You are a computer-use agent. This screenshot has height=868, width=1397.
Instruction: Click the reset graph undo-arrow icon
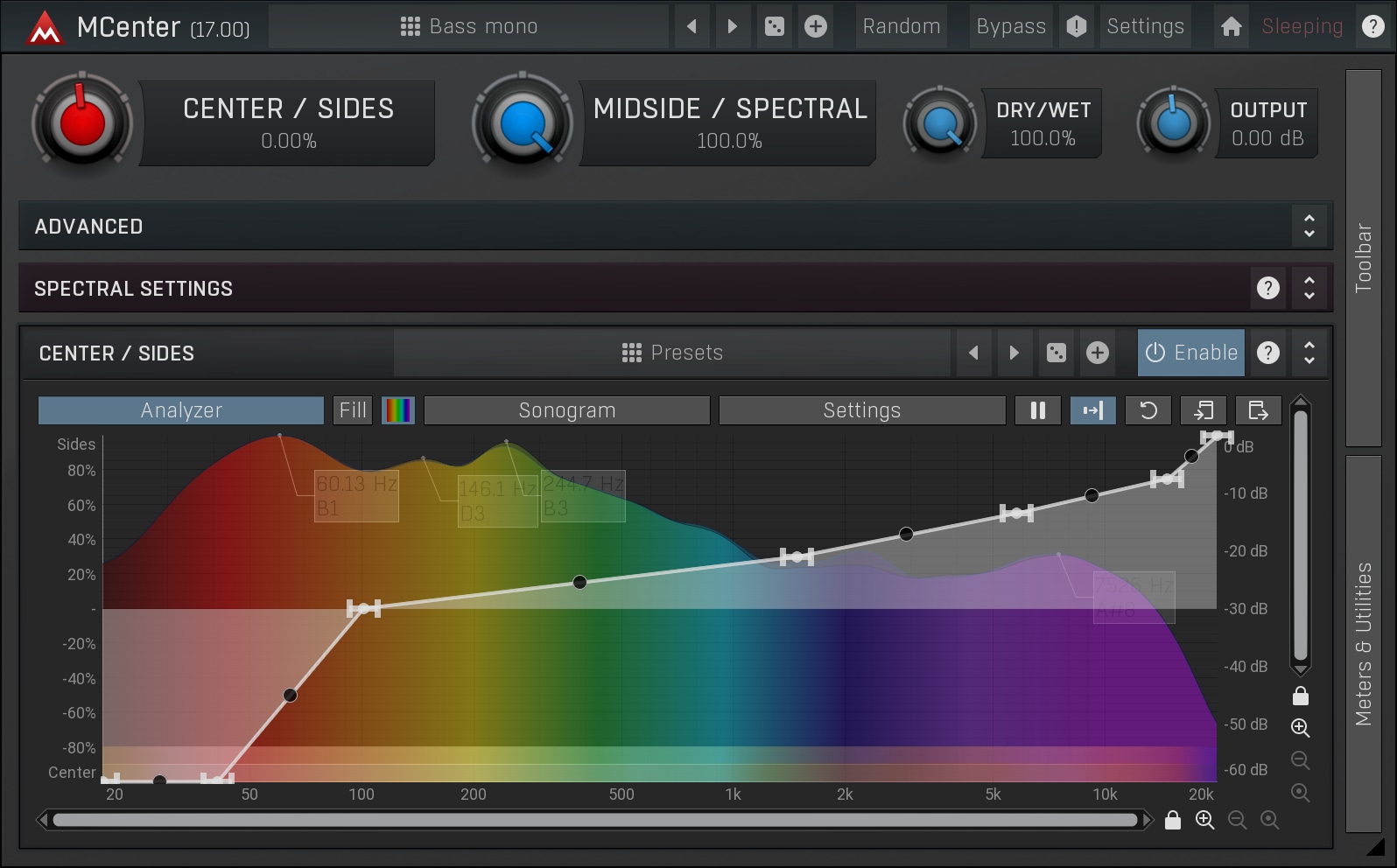(1148, 410)
